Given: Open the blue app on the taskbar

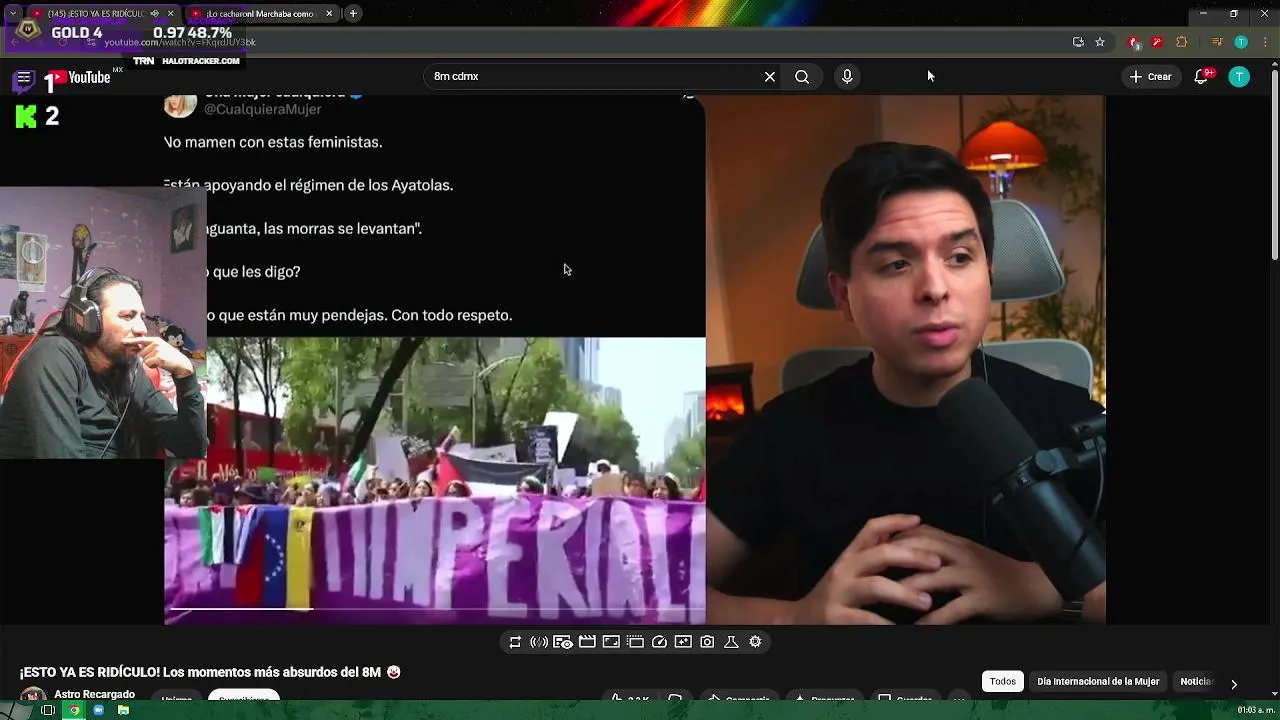Looking at the screenshot, I should coord(98,710).
